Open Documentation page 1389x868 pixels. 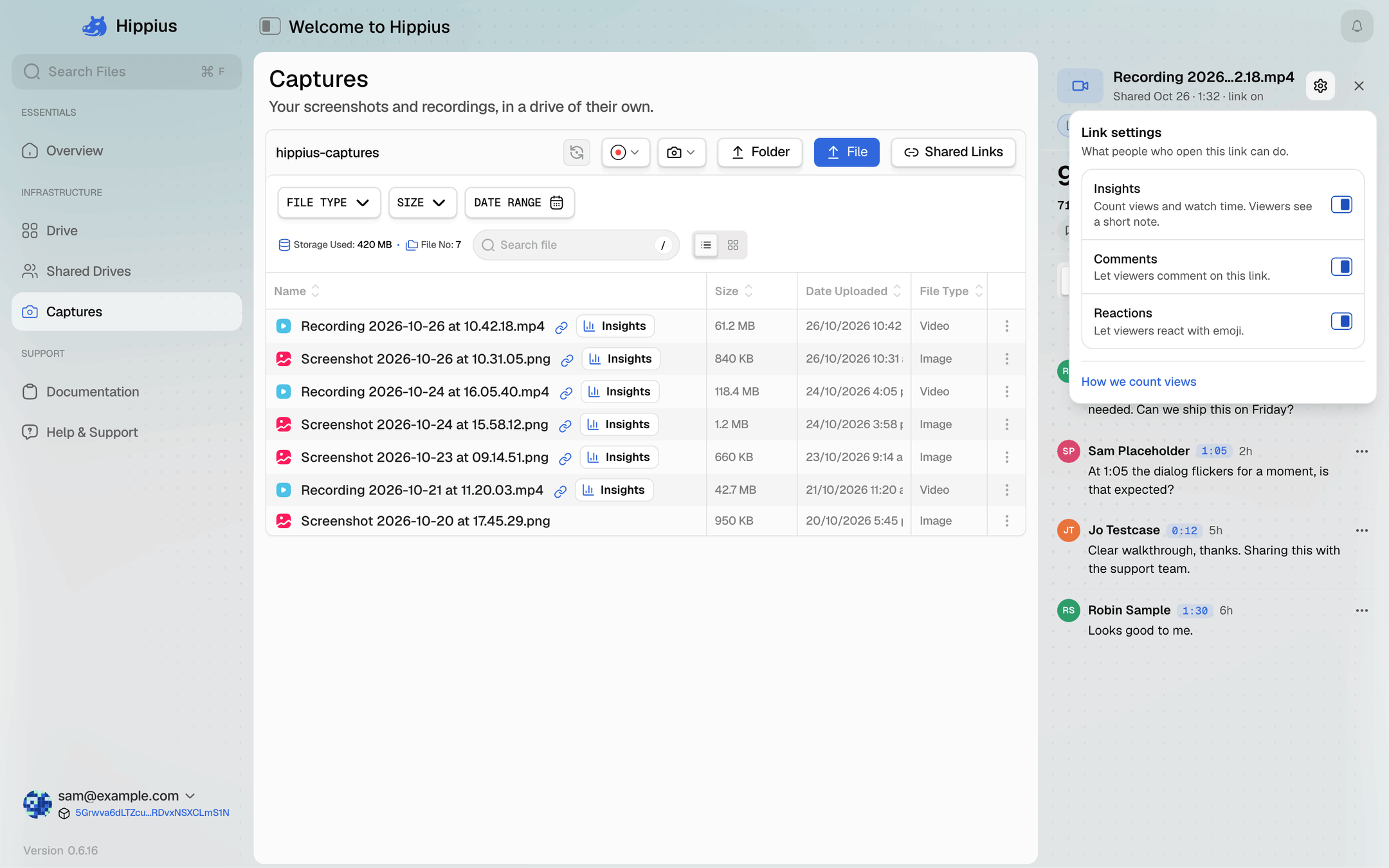click(x=127, y=392)
